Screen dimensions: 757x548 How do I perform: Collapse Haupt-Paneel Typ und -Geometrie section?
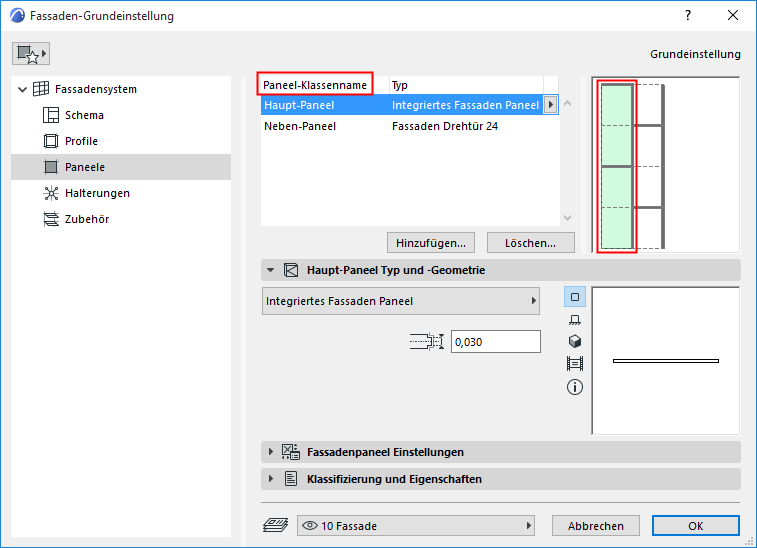point(270,270)
